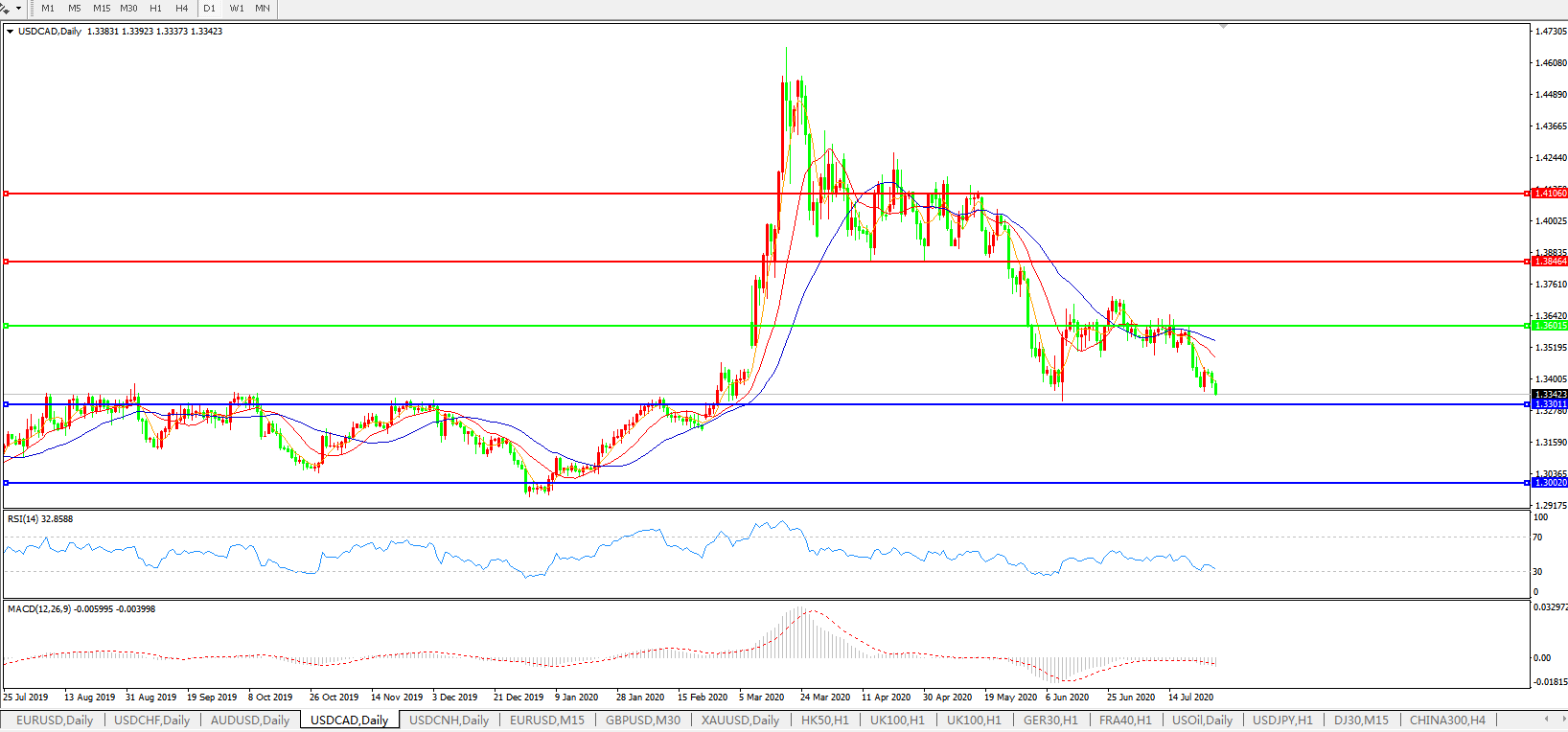
Task: Switch to the XAUUSD,Daily chart tab
Action: click(740, 721)
